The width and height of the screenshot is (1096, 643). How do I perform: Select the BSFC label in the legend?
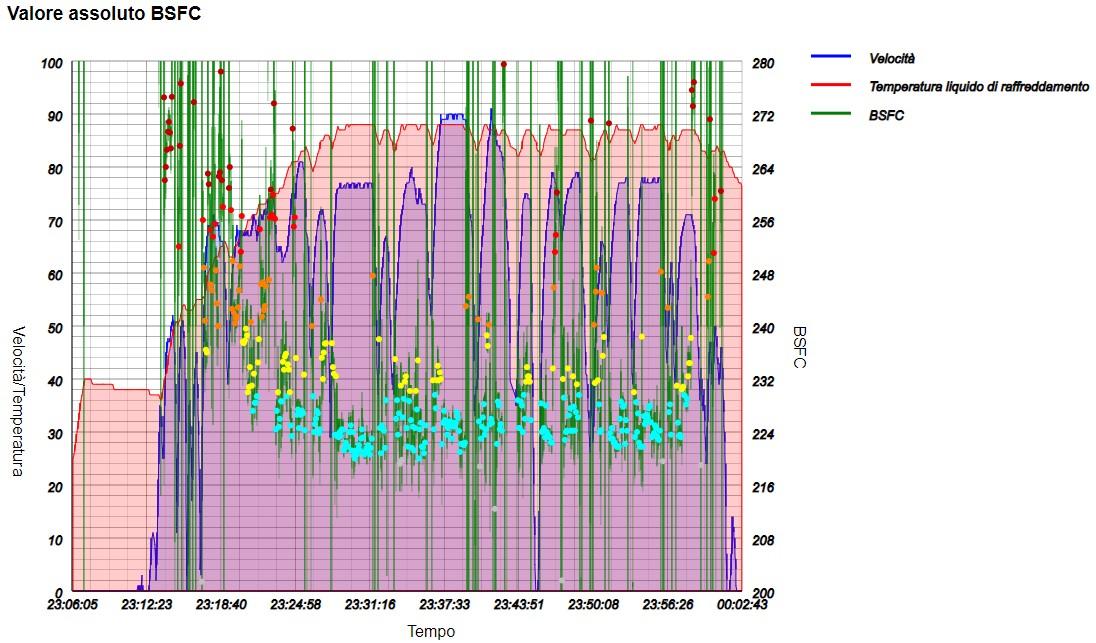point(886,116)
